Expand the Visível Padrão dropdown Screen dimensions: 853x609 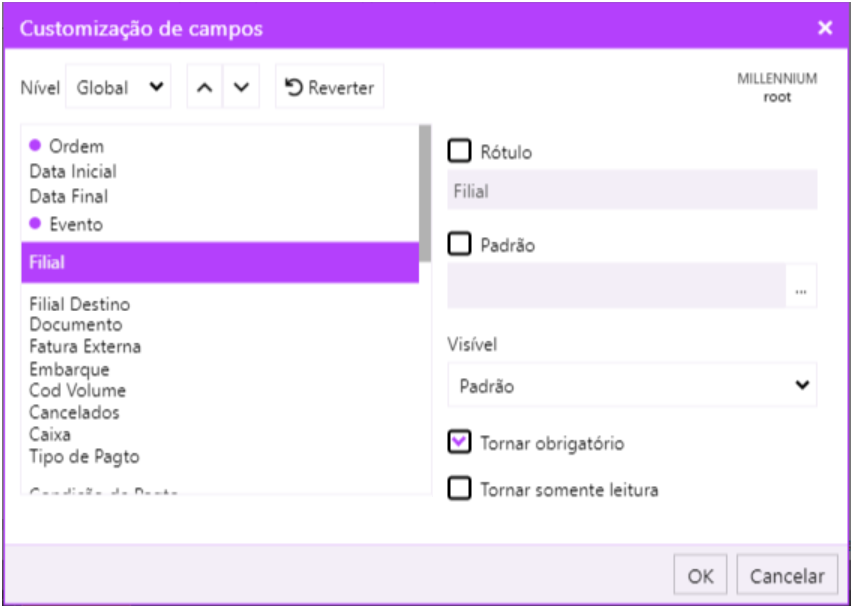(631, 386)
